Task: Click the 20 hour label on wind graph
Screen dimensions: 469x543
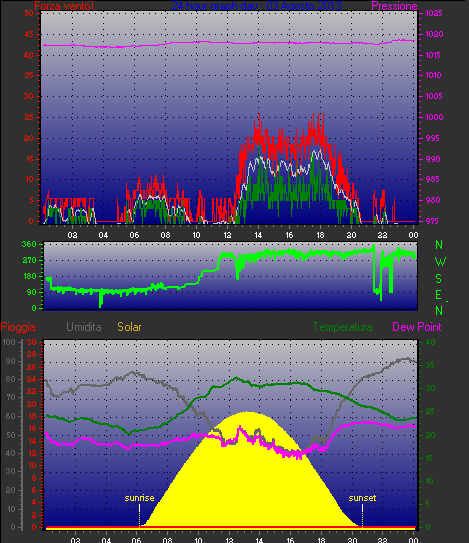Action: tap(351, 235)
